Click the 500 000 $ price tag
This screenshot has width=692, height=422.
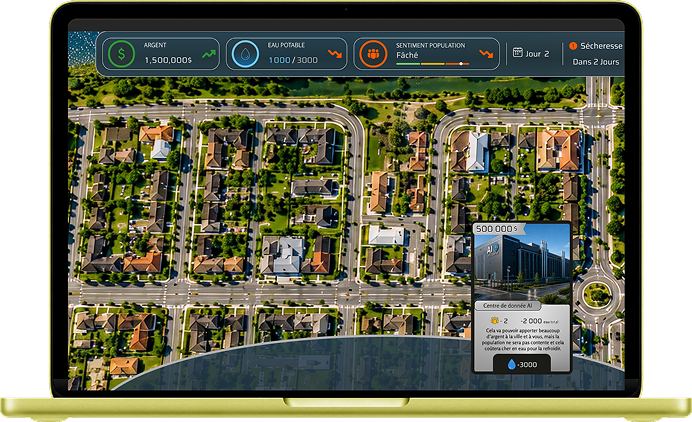[499, 229]
